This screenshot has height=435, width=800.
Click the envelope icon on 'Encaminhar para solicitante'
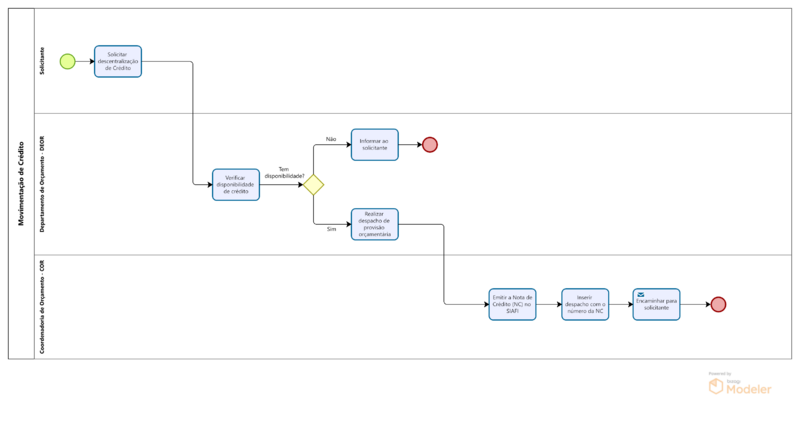coord(641,294)
